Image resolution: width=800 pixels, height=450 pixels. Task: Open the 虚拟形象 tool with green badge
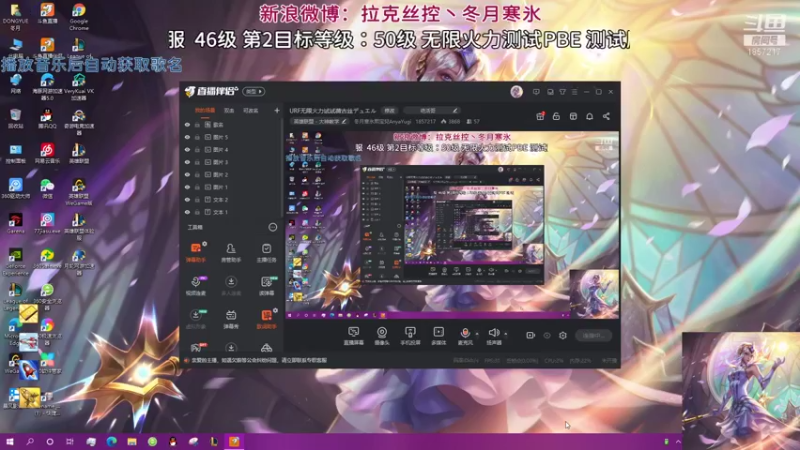(196, 319)
